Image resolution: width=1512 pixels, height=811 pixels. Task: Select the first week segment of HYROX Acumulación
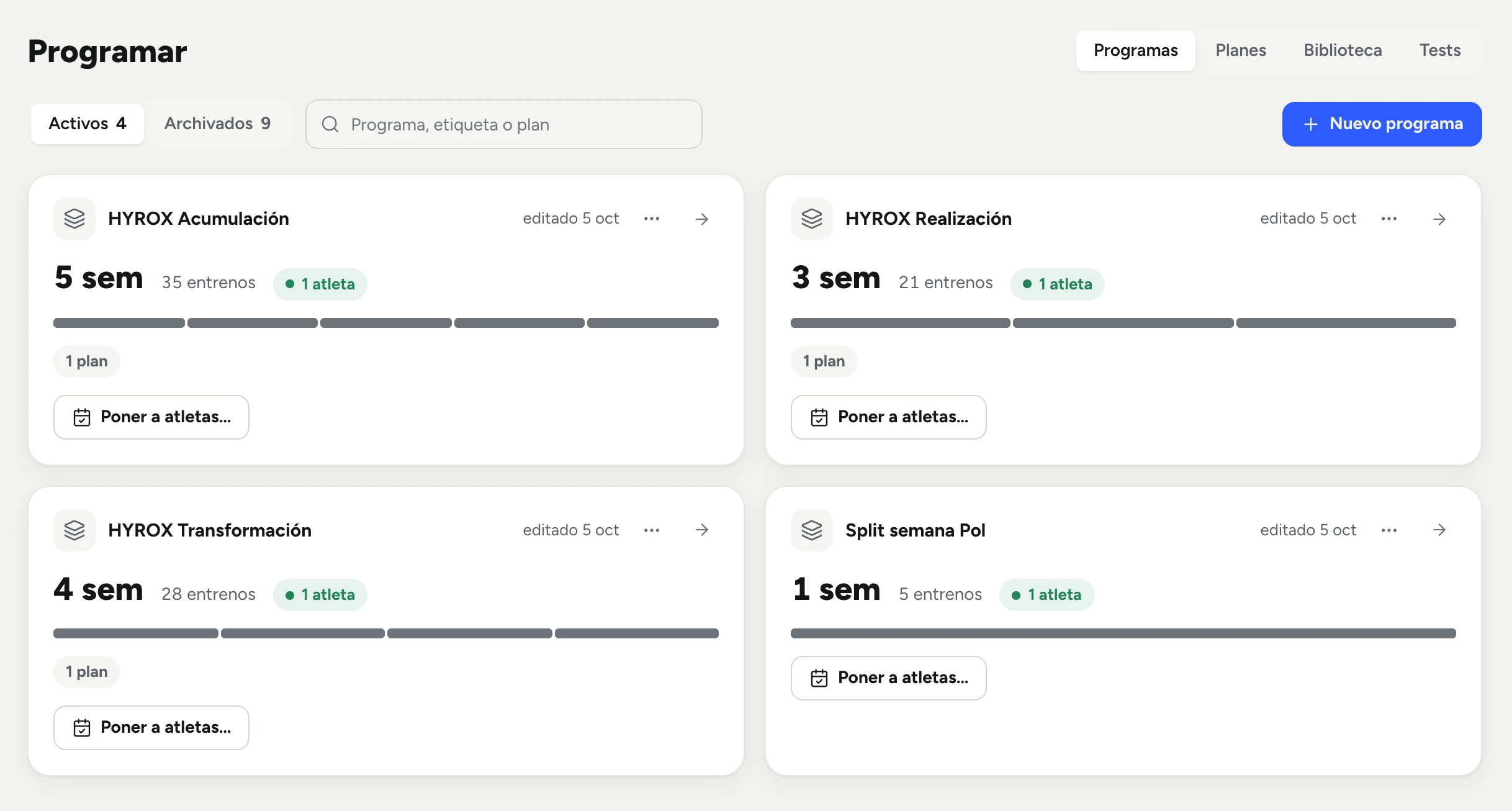pos(119,323)
